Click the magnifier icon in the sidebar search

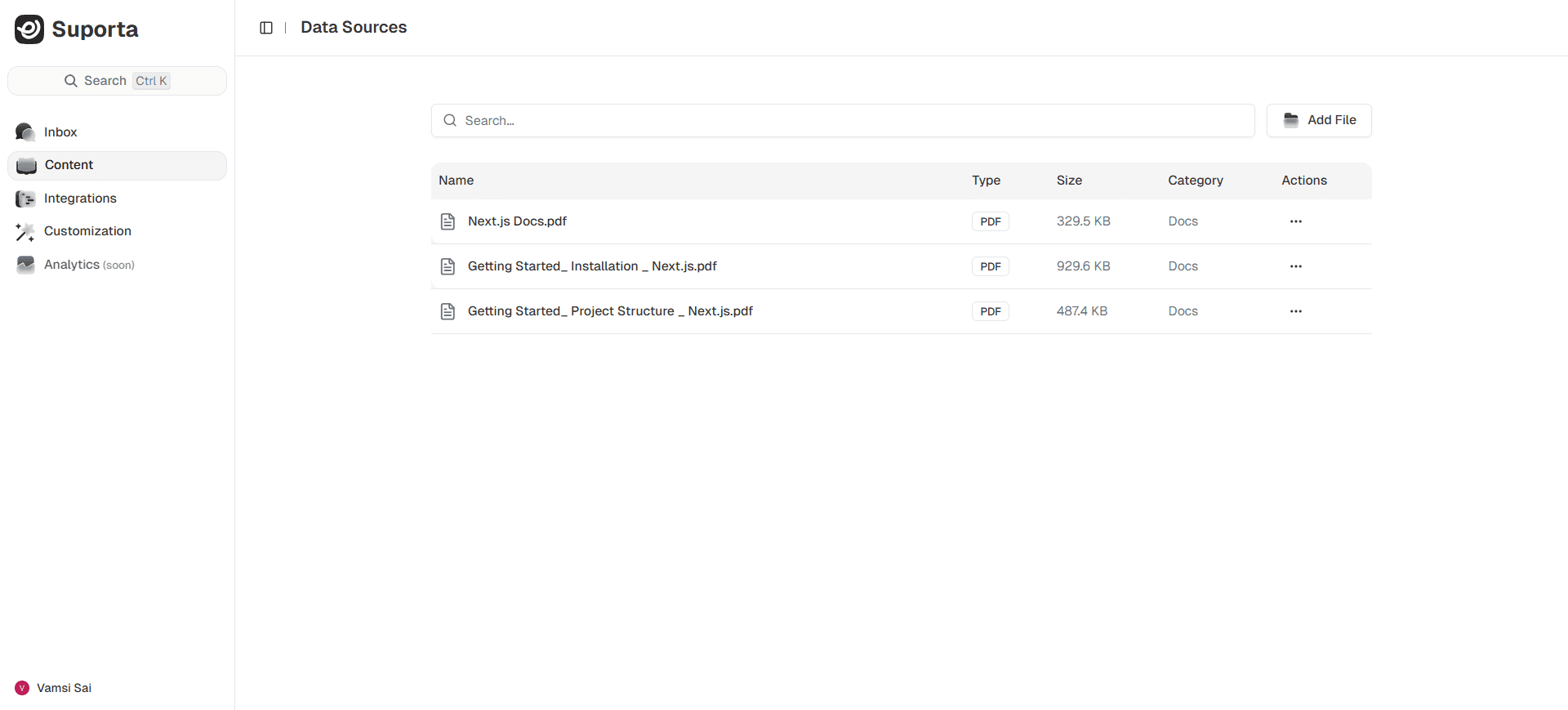pyautogui.click(x=71, y=81)
